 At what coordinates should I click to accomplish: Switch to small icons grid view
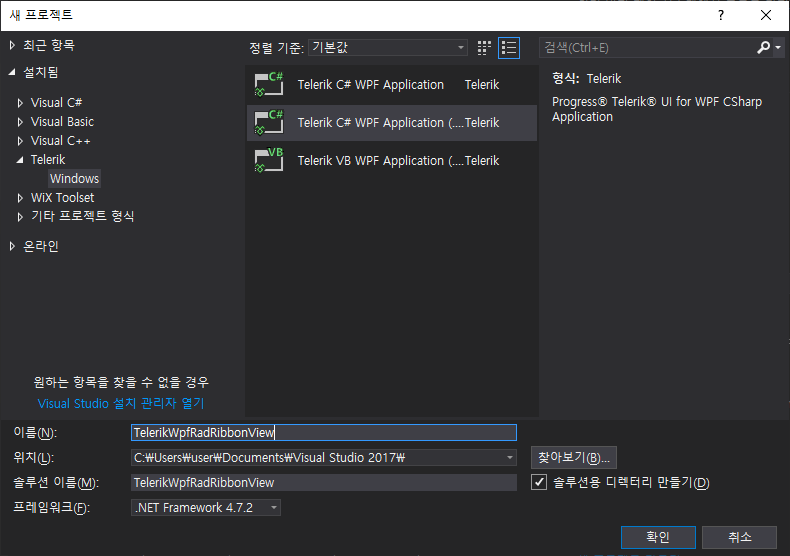[484, 48]
